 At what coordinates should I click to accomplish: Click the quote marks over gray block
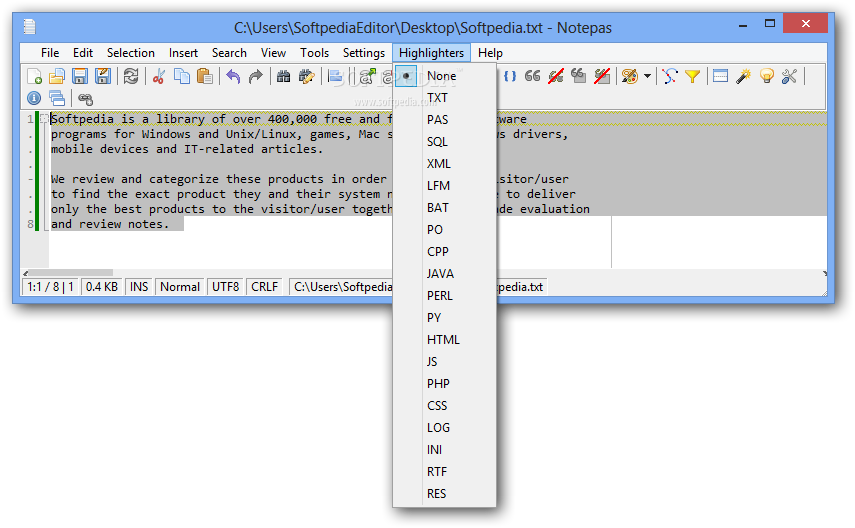(x=579, y=76)
